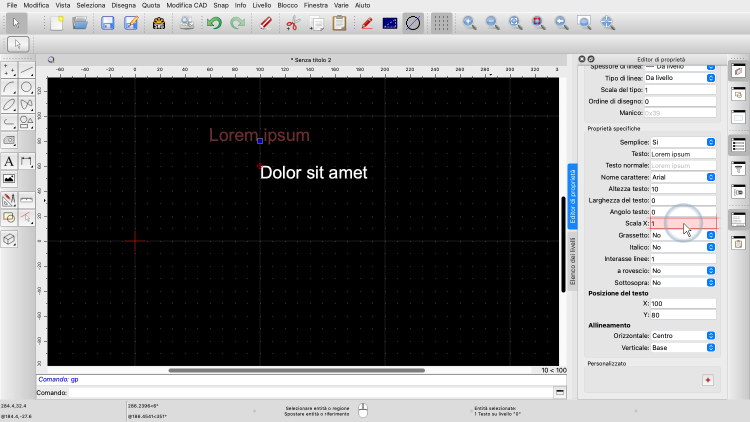Click the horizontal scrollbar under canvas
This screenshot has width=750, height=422.
(300, 370)
